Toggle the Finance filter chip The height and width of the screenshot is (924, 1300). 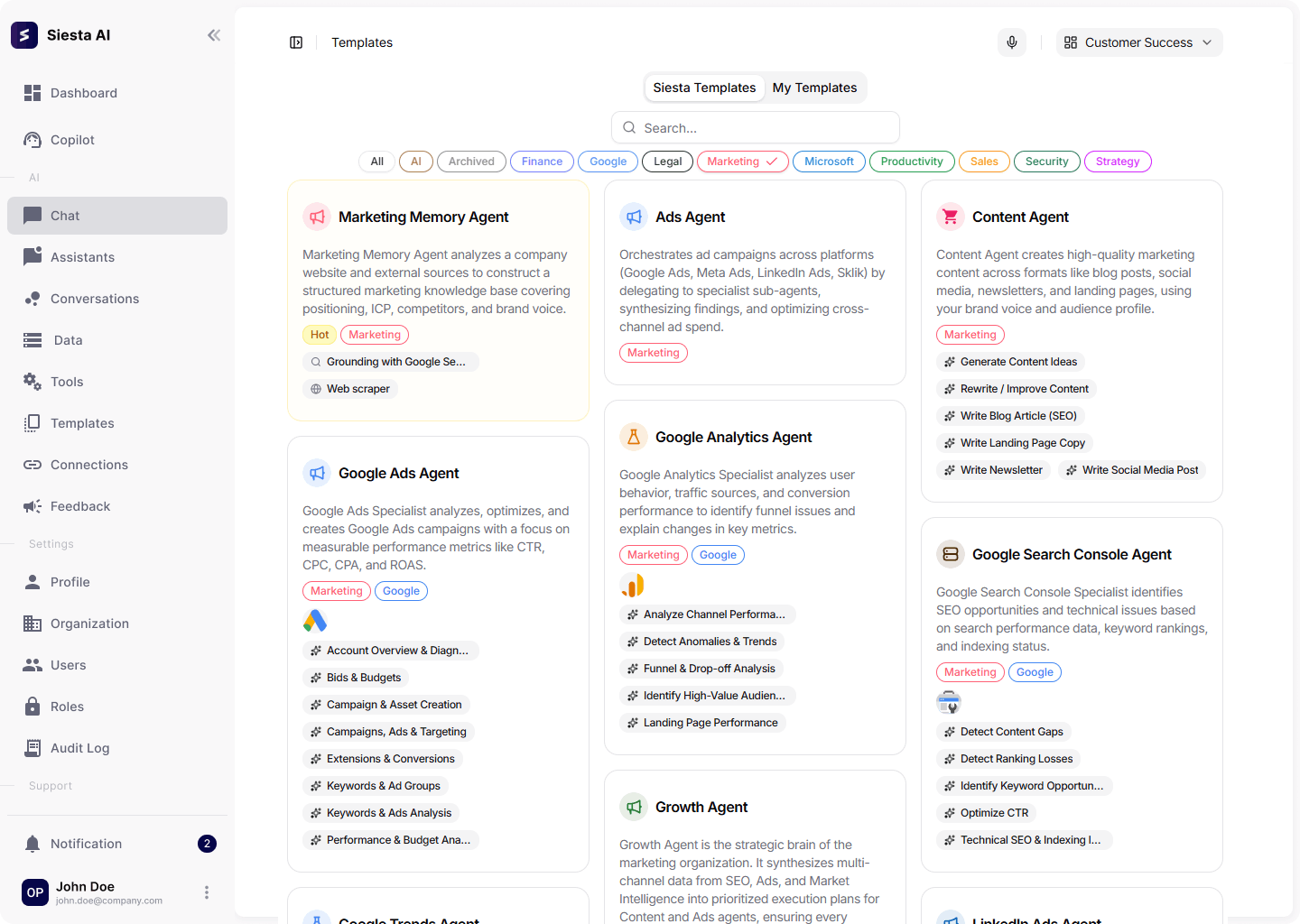pos(542,162)
